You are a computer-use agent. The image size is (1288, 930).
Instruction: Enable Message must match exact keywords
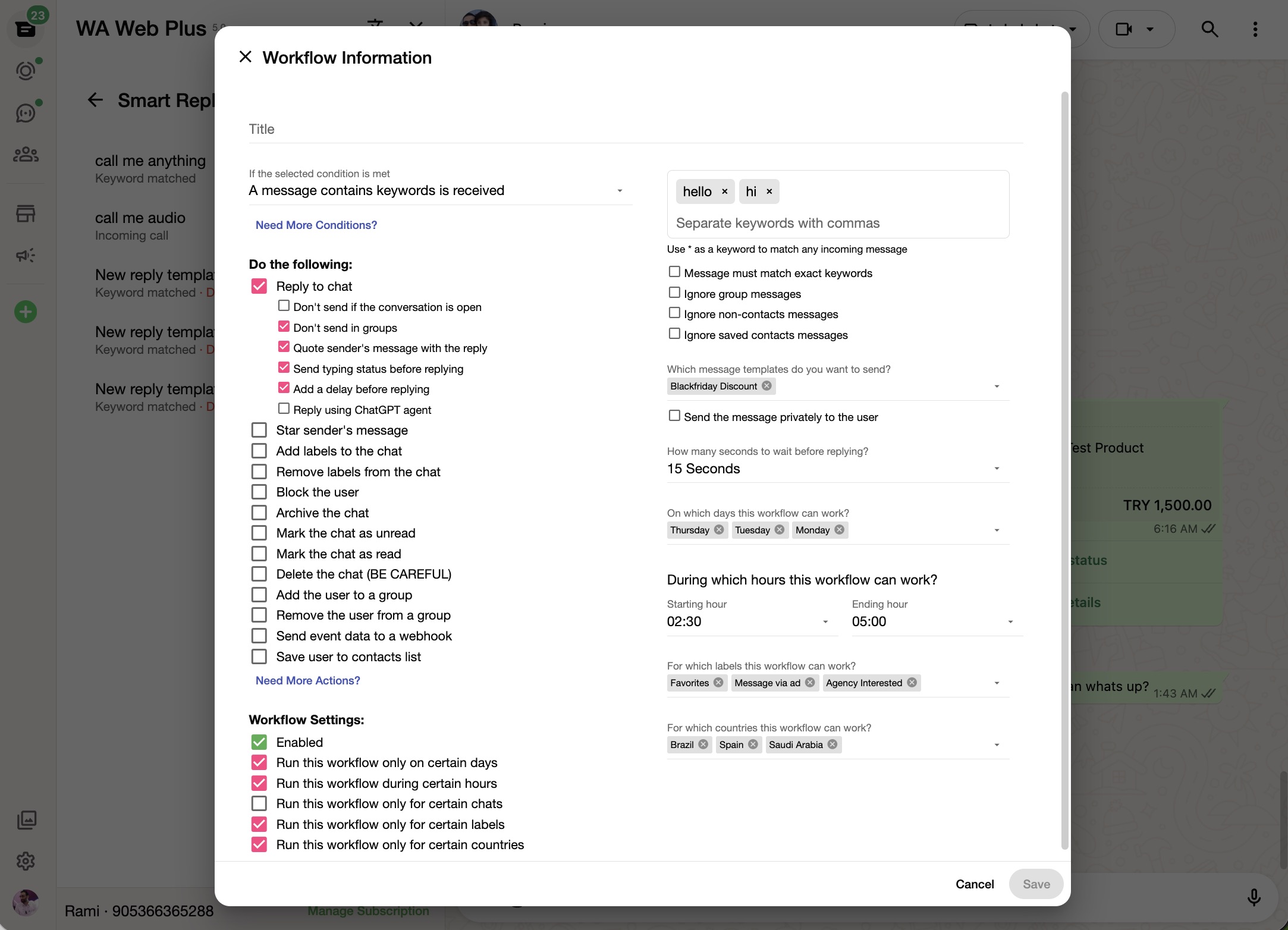[674, 271]
